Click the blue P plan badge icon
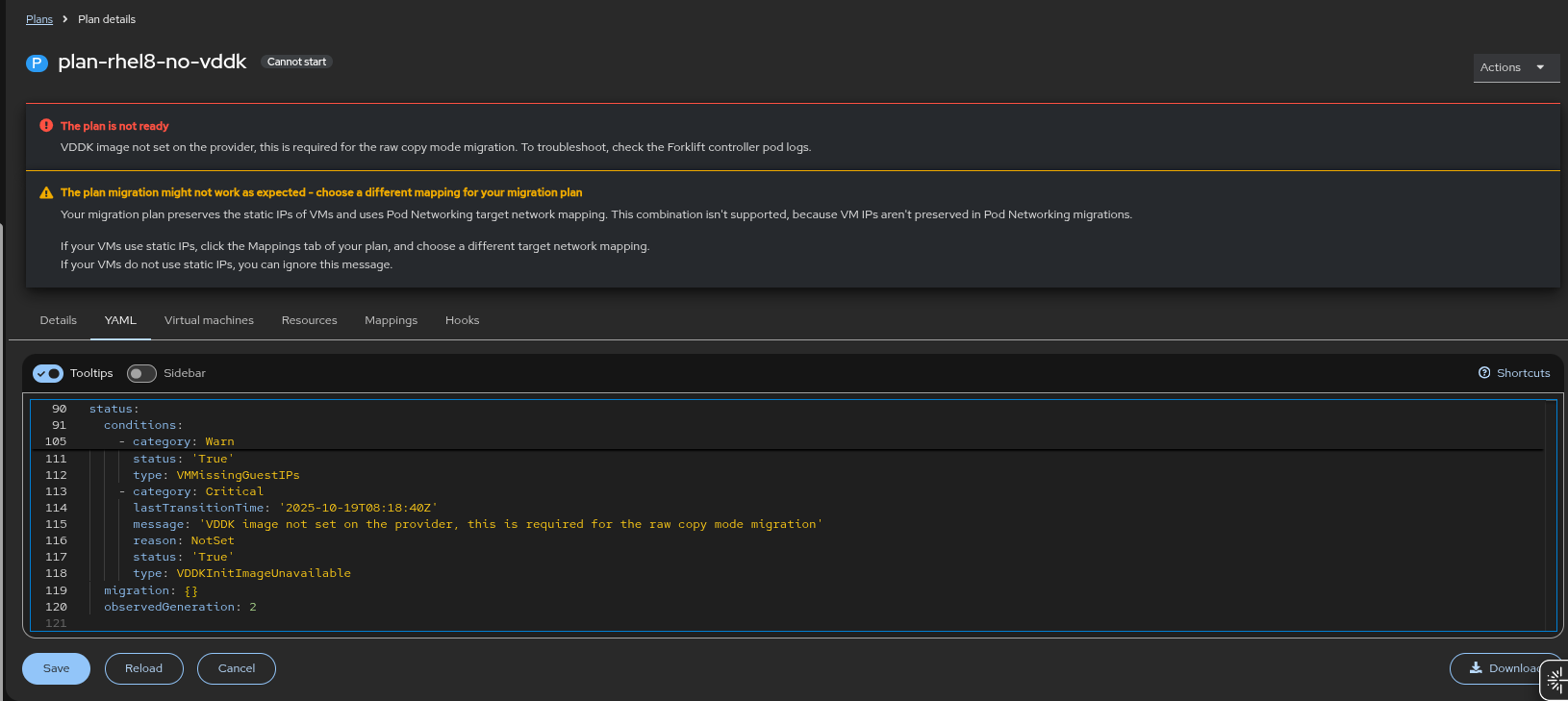This screenshot has height=701, width=1568. [x=37, y=63]
